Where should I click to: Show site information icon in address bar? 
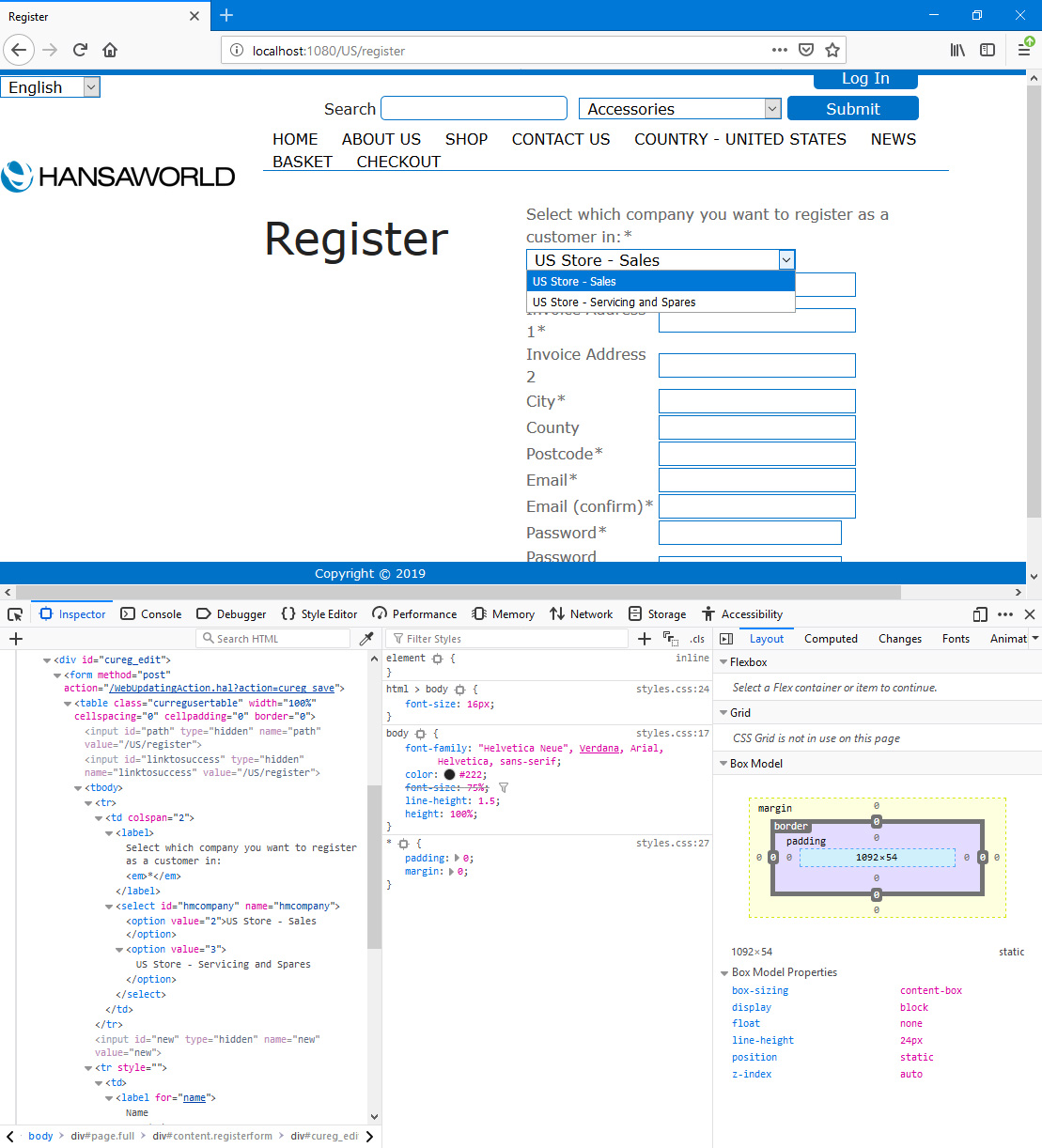point(237,50)
